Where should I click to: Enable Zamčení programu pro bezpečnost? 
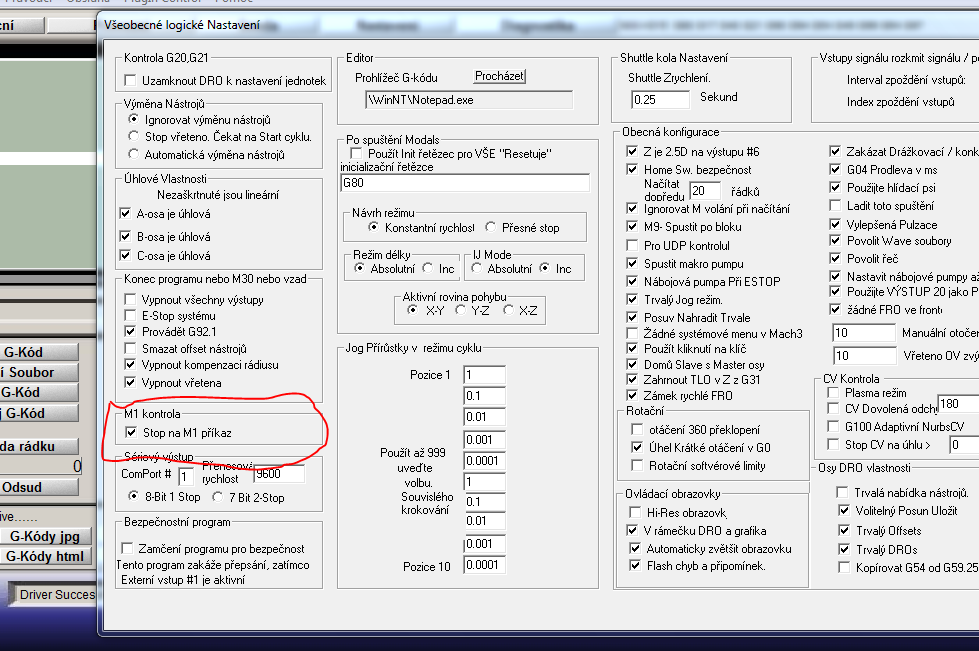coord(127,548)
